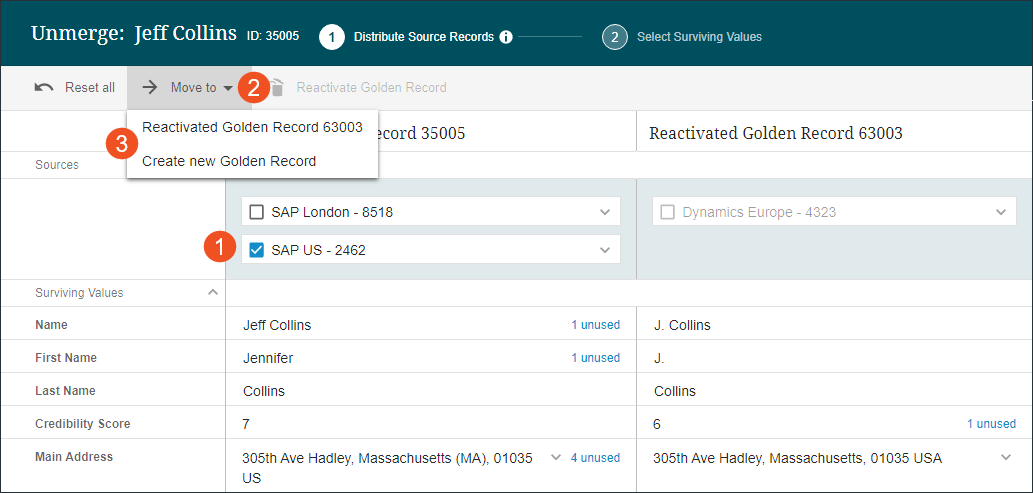Image resolution: width=1033 pixels, height=493 pixels.
Task: Toggle the Dynamics Europe - 4323 checkbox
Action: (668, 212)
